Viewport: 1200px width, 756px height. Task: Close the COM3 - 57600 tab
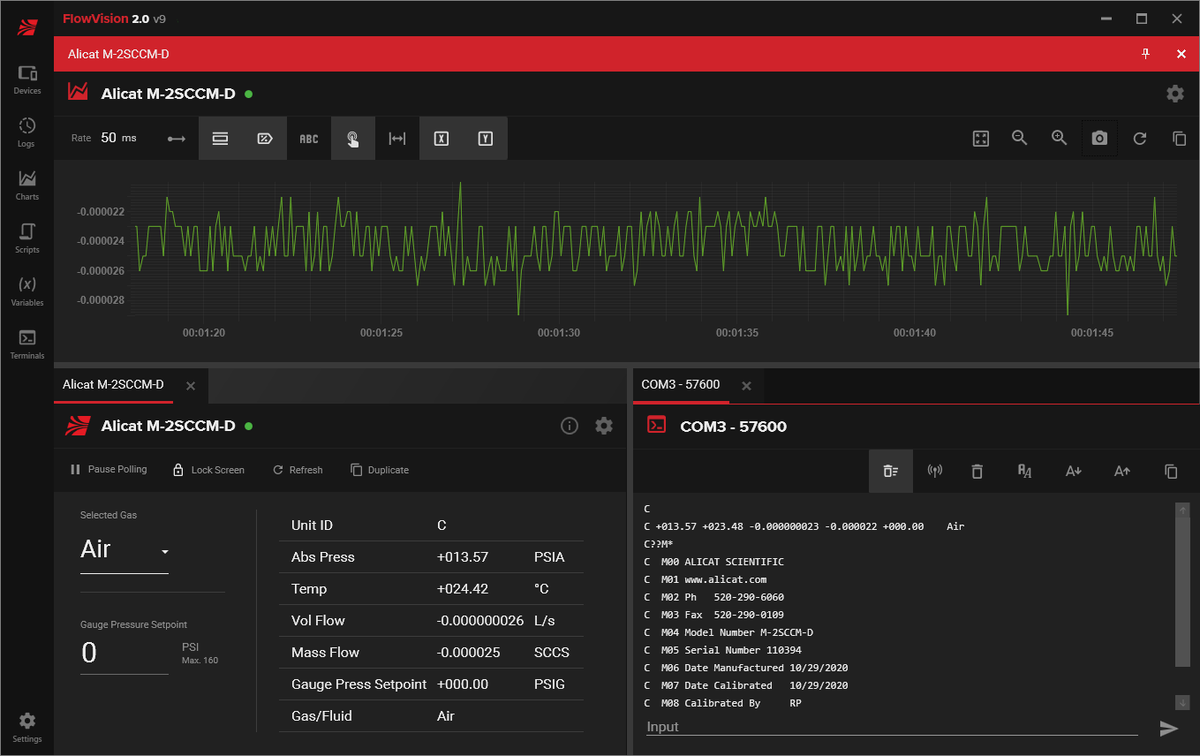(744, 385)
